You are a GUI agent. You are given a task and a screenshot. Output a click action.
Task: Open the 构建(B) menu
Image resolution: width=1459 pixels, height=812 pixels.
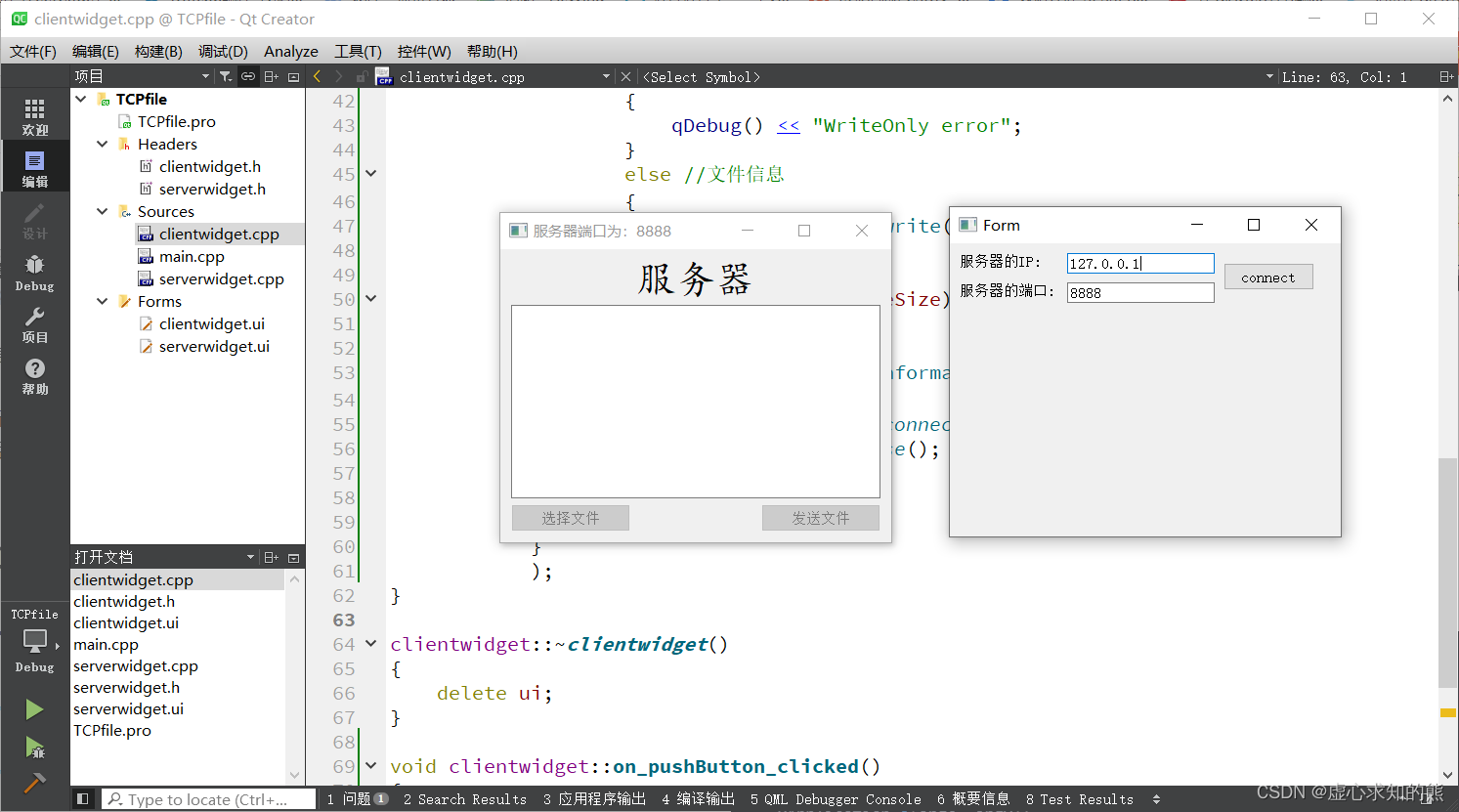coord(158,51)
